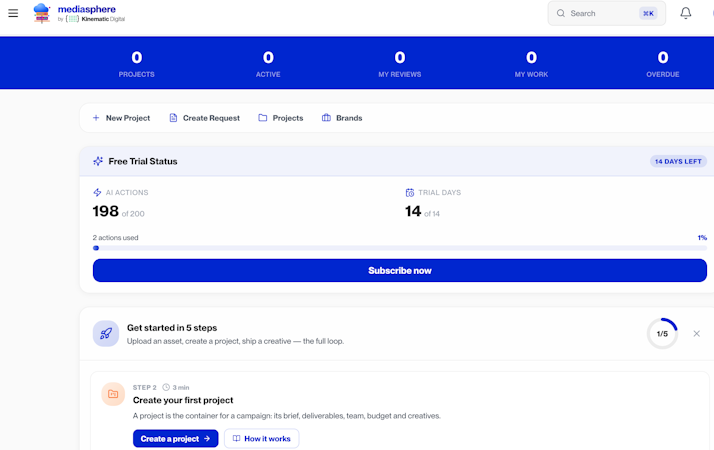Click the 'Free Trial Status' title
This screenshot has height=450, width=714.
143,161
